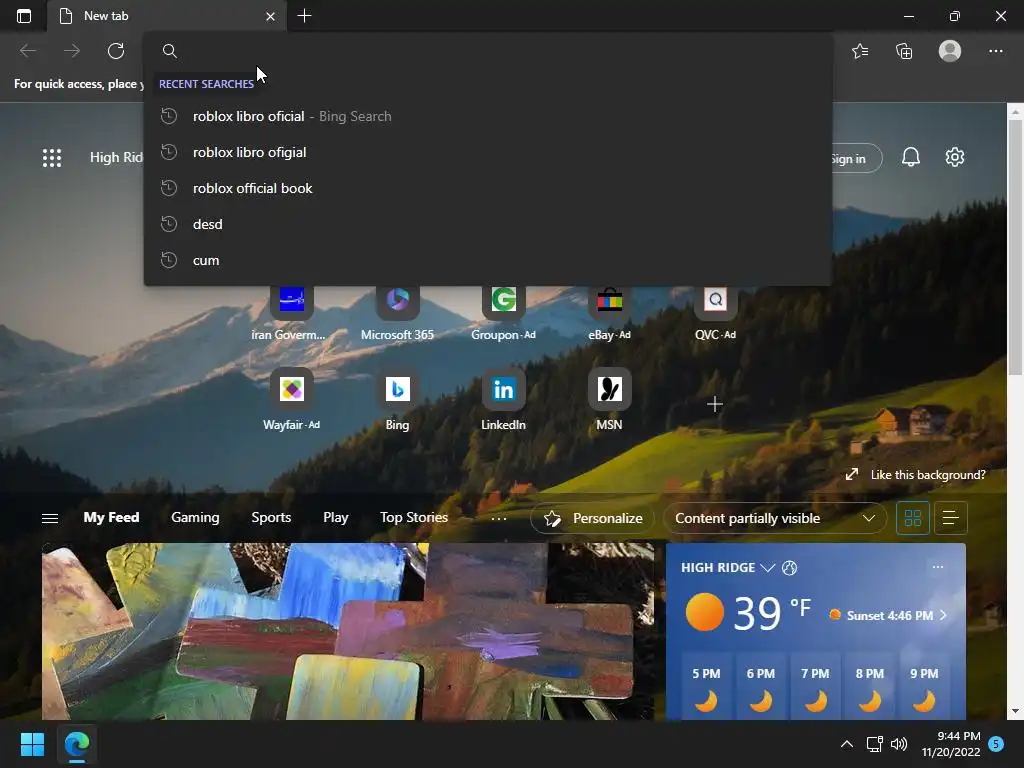This screenshot has height=768, width=1024.
Task: Click the weather card globe icon
Action: [x=790, y=568]
